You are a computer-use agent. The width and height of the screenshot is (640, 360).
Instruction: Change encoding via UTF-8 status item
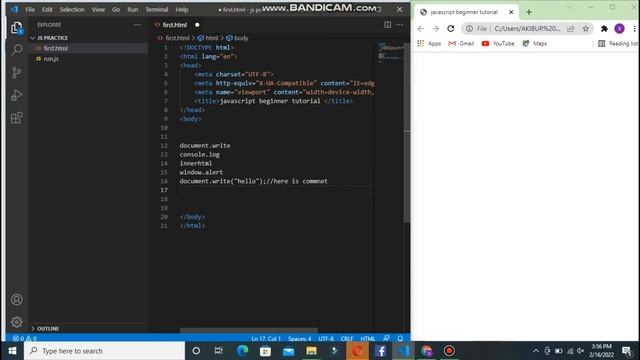pyautogui.click(x=326, y=339)
